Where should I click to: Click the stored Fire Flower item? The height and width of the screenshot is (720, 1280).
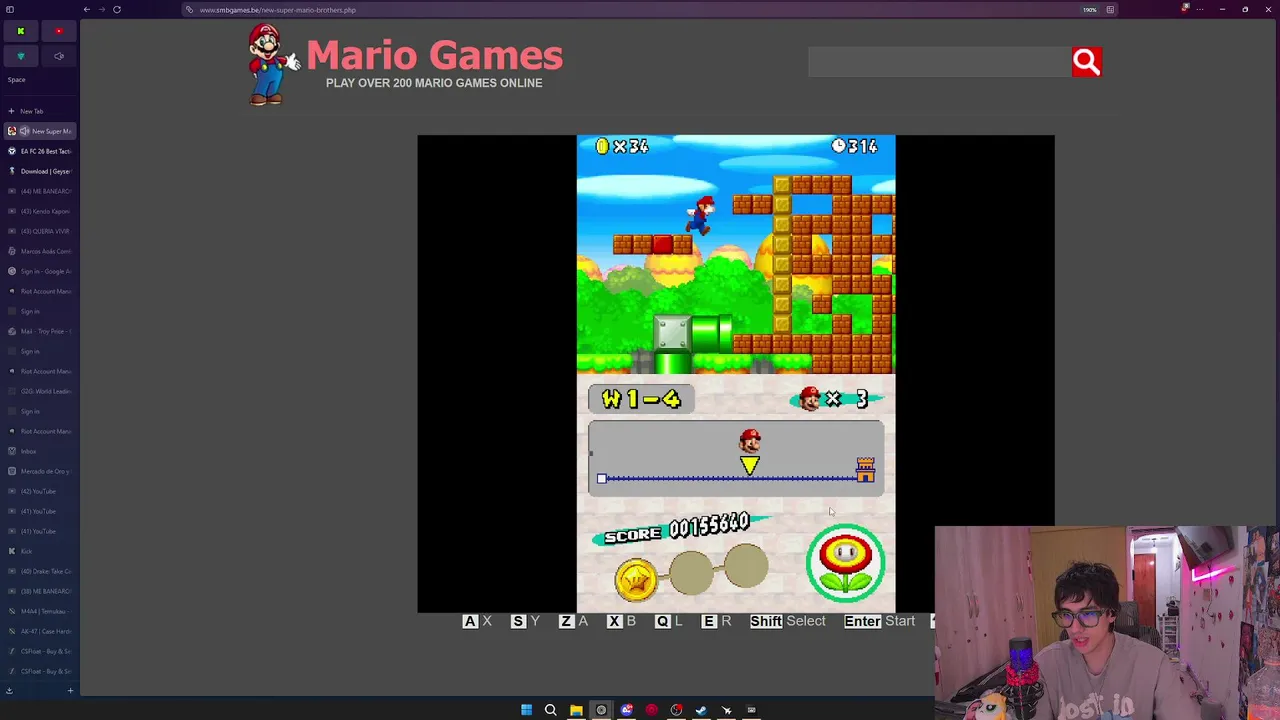coord(846,563)
